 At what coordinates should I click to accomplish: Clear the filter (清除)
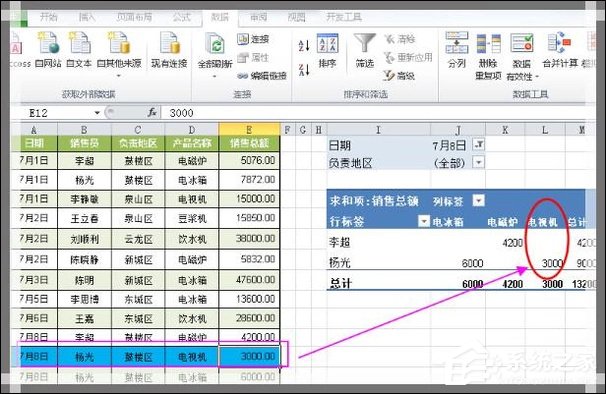coord(400,39)
